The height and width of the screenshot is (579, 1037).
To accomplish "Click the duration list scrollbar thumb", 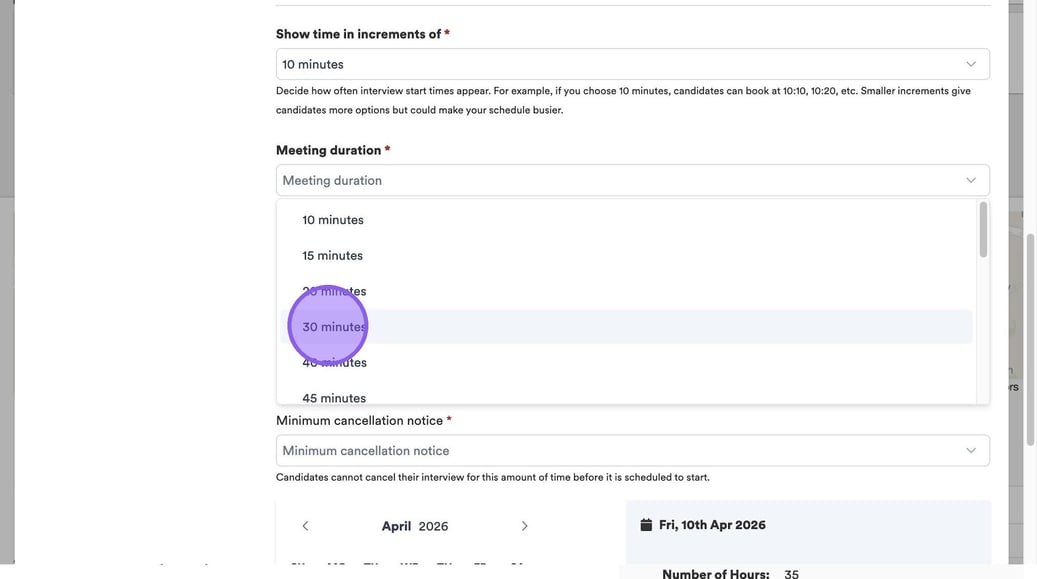I will pyautogui.click(x=983, y=230).
